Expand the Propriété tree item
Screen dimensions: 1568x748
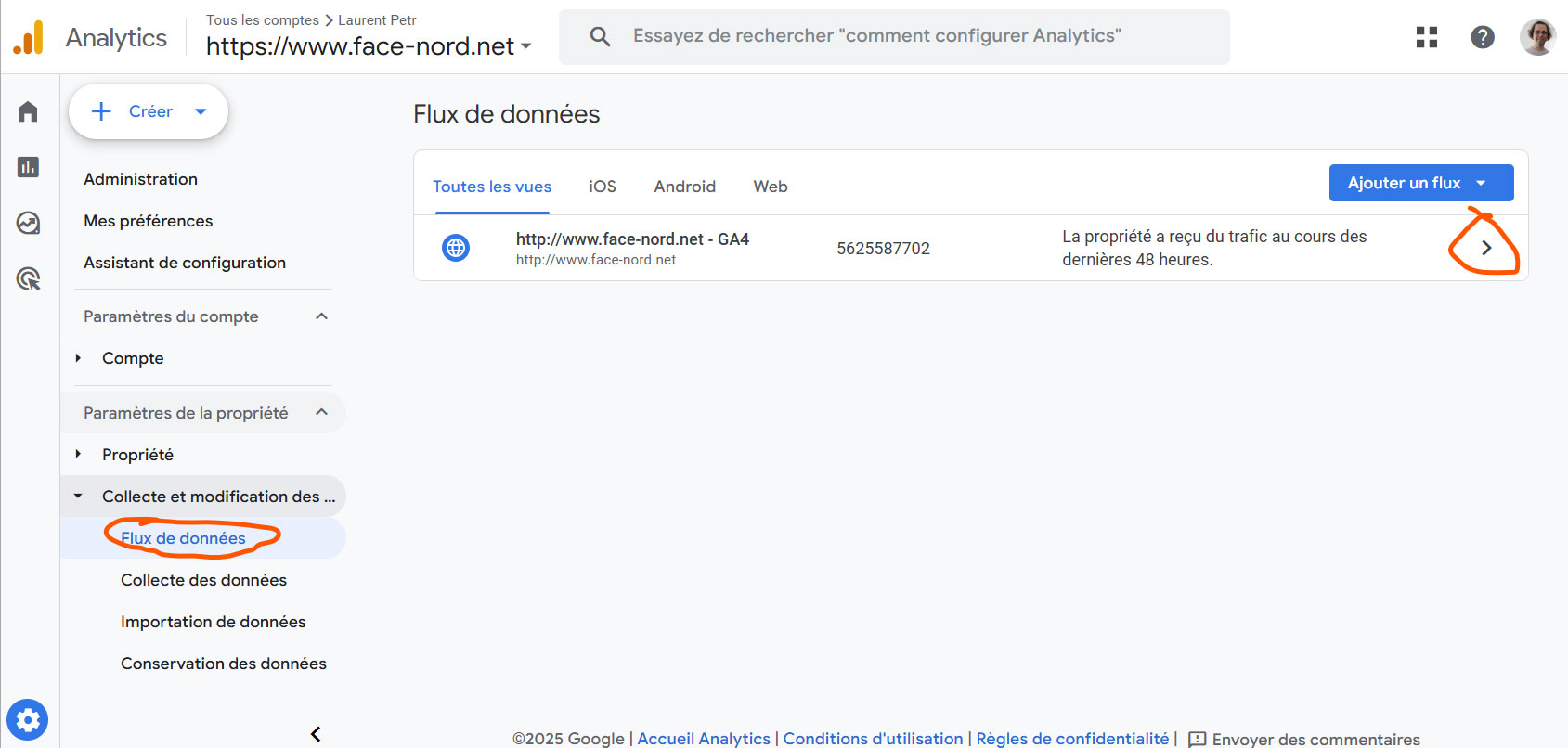pos(79,455)
